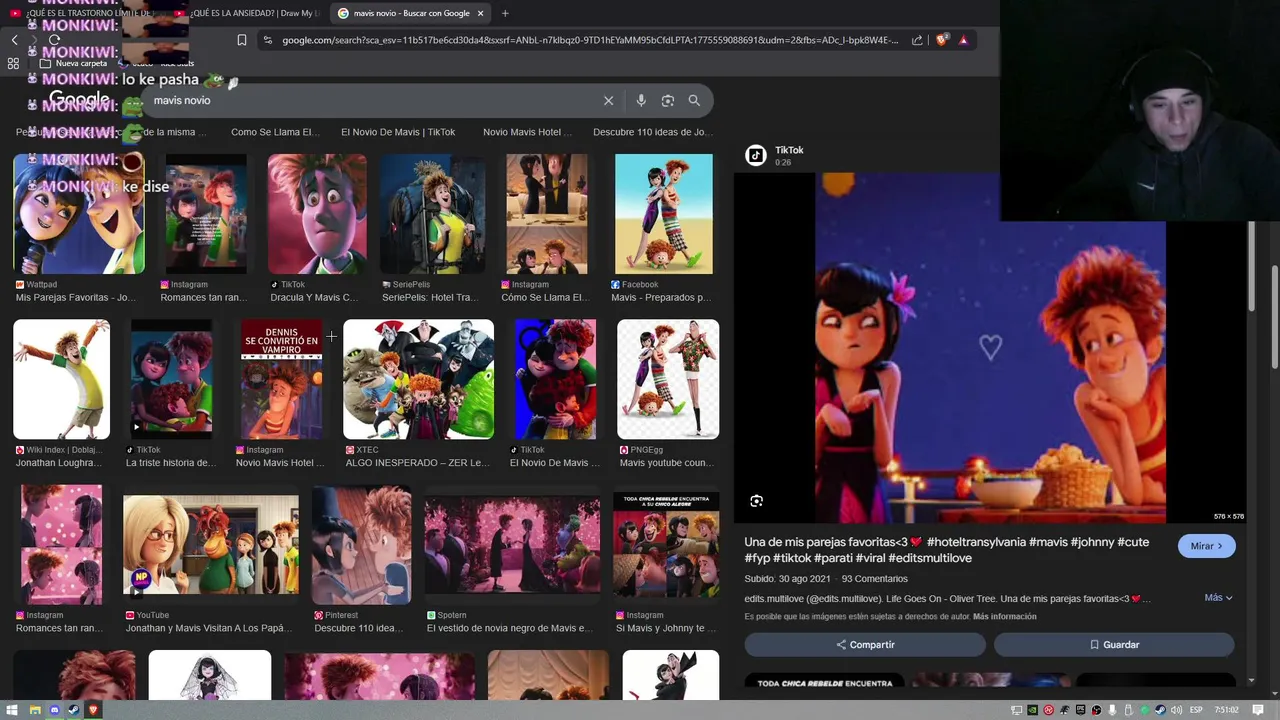Click the Mirar button
The width and height of the screenshot is (1280, 720).
(x=1206, y=546)
